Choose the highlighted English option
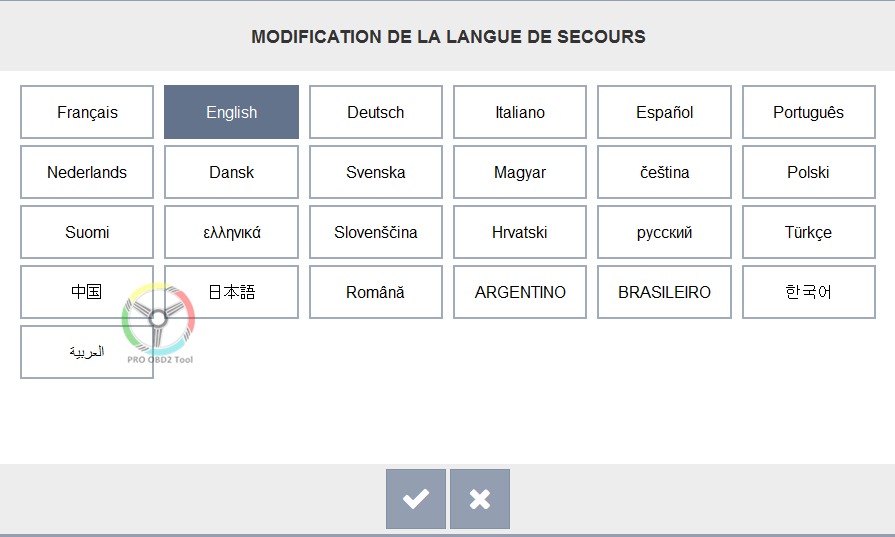The width and height of the screenshot is (895, 537). click(x=231, y=112)
